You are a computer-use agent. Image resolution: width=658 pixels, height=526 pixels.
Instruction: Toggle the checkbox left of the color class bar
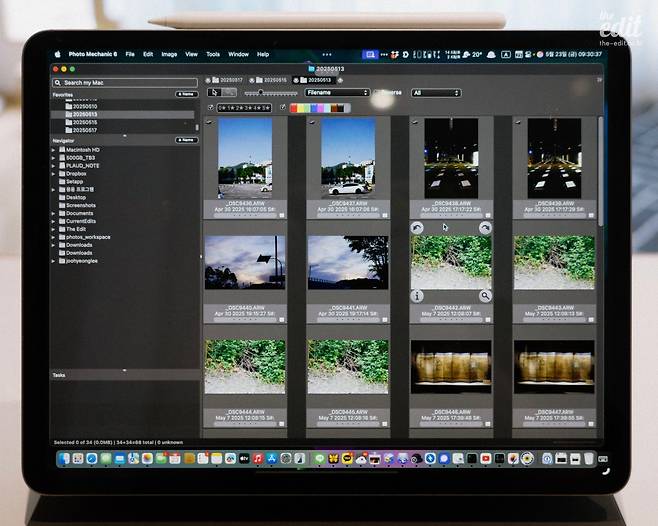283,107
